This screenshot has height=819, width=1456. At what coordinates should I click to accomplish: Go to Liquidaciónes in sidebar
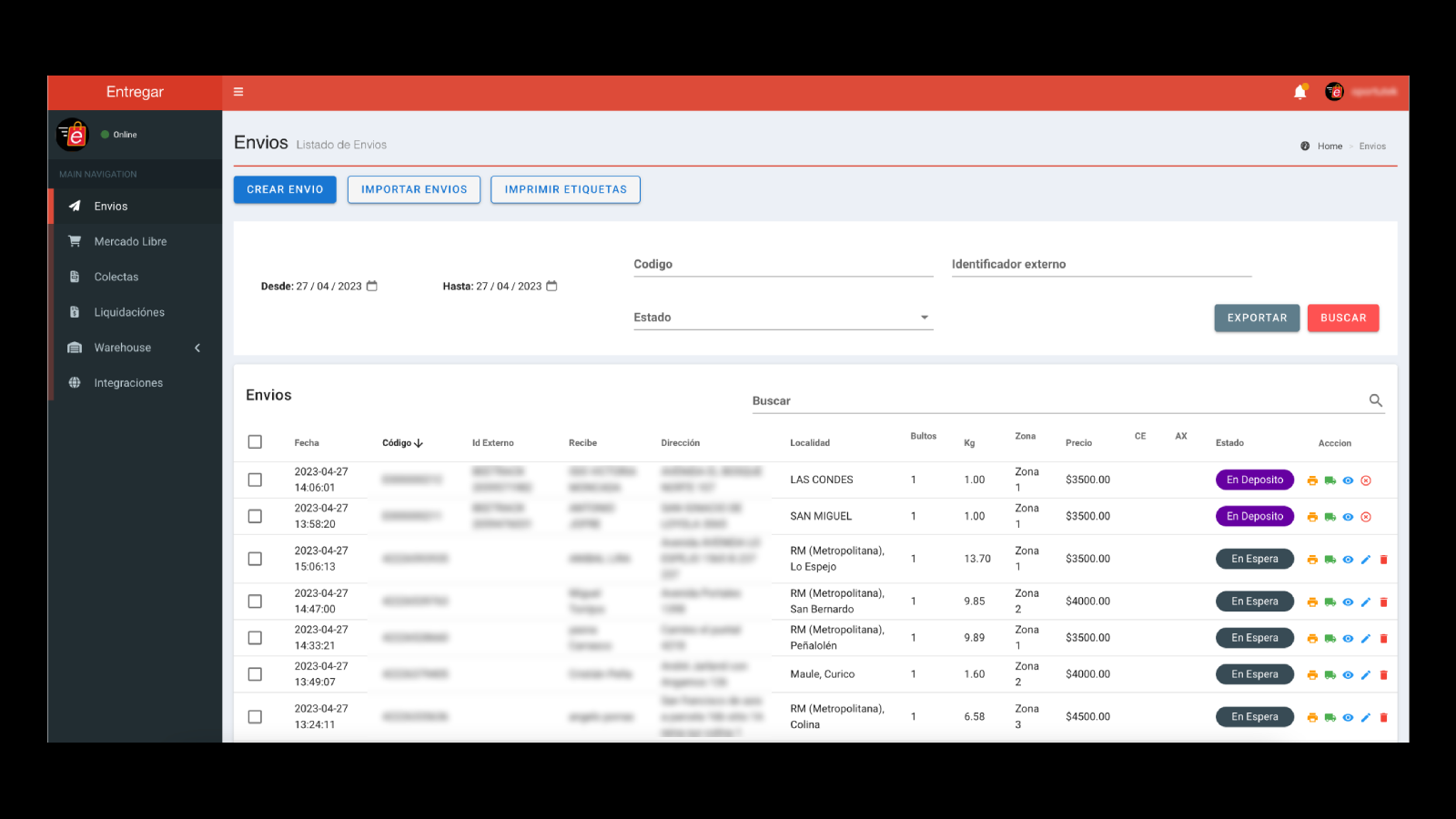click(129, 312)
